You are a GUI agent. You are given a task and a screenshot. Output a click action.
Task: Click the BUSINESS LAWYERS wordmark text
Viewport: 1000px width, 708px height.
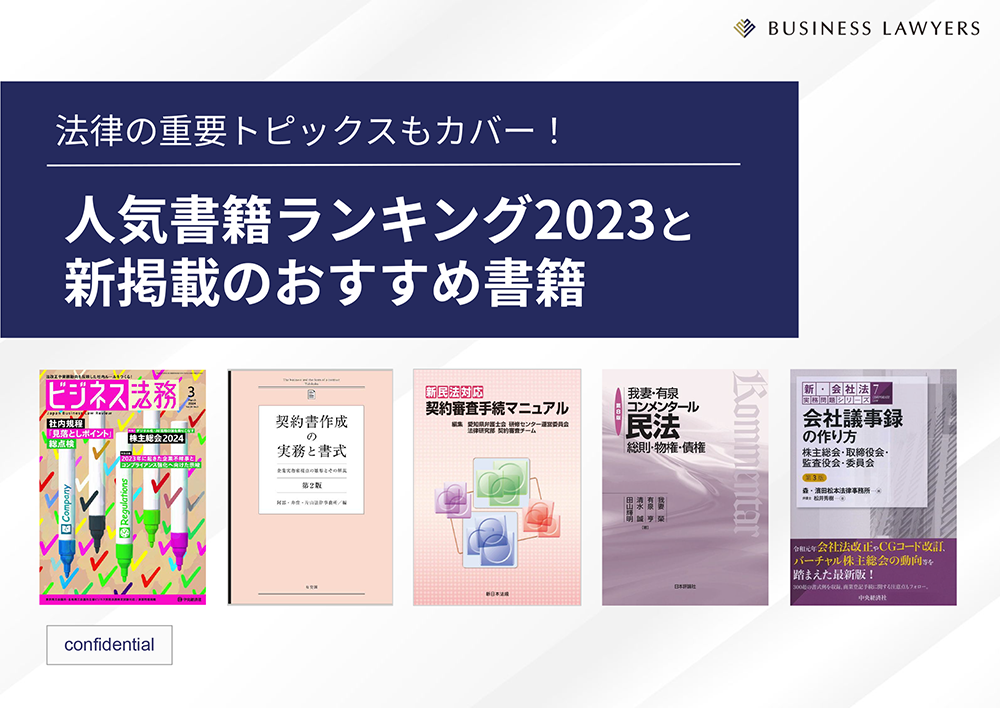tap(874, 29)
